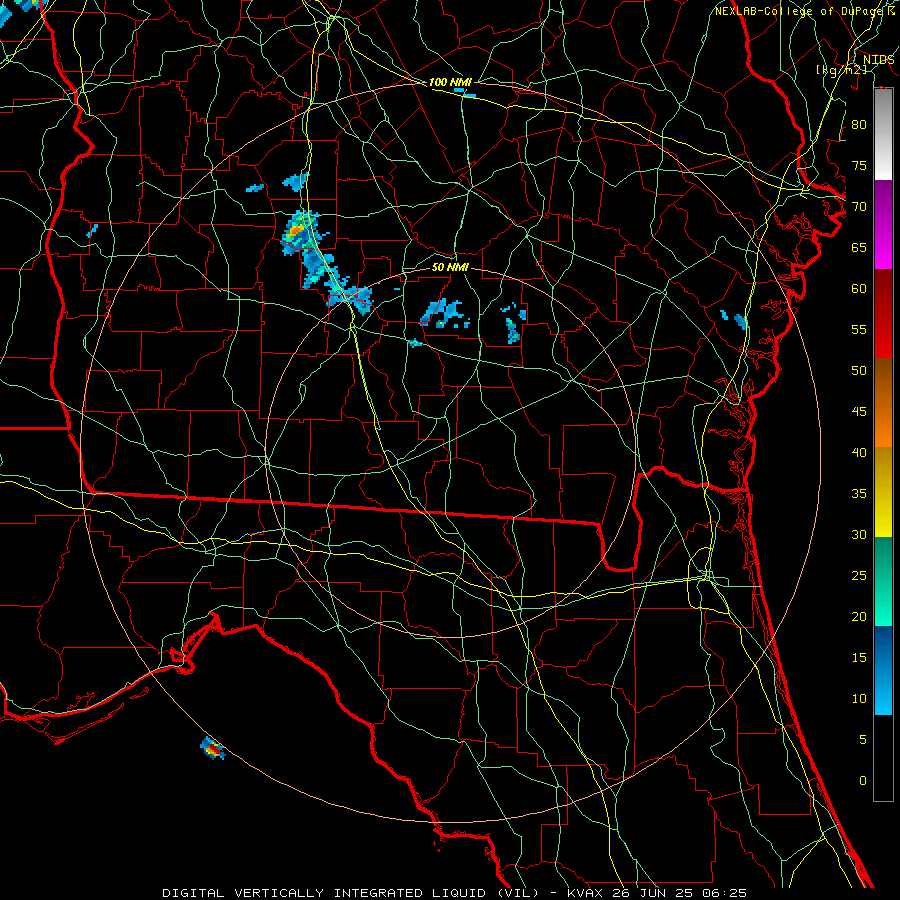Click the isolated storm cell over the Gulf
Screen dimensions: 900x900
click(x=212, y=748)
